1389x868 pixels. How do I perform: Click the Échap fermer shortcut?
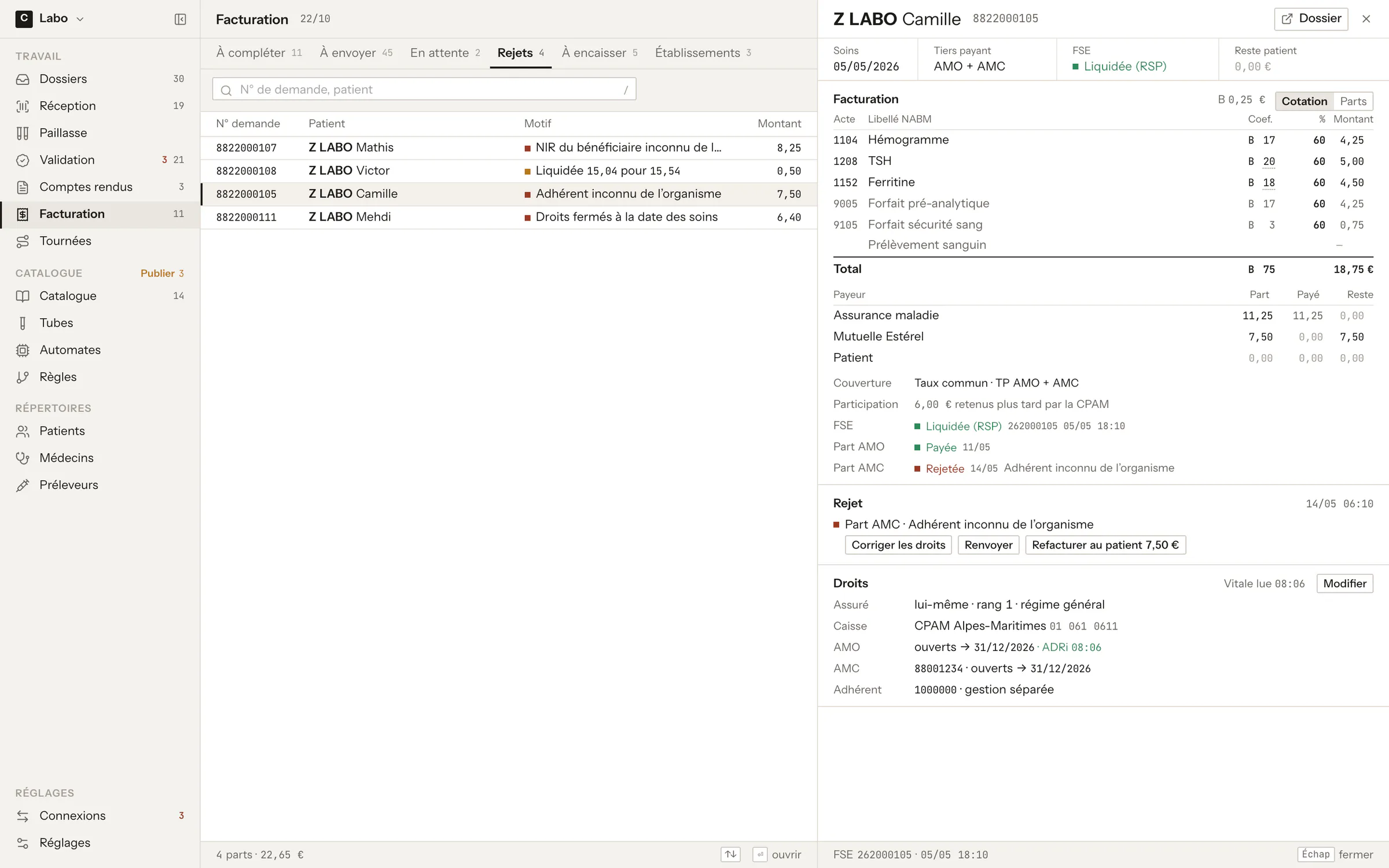click(1335, 854)
